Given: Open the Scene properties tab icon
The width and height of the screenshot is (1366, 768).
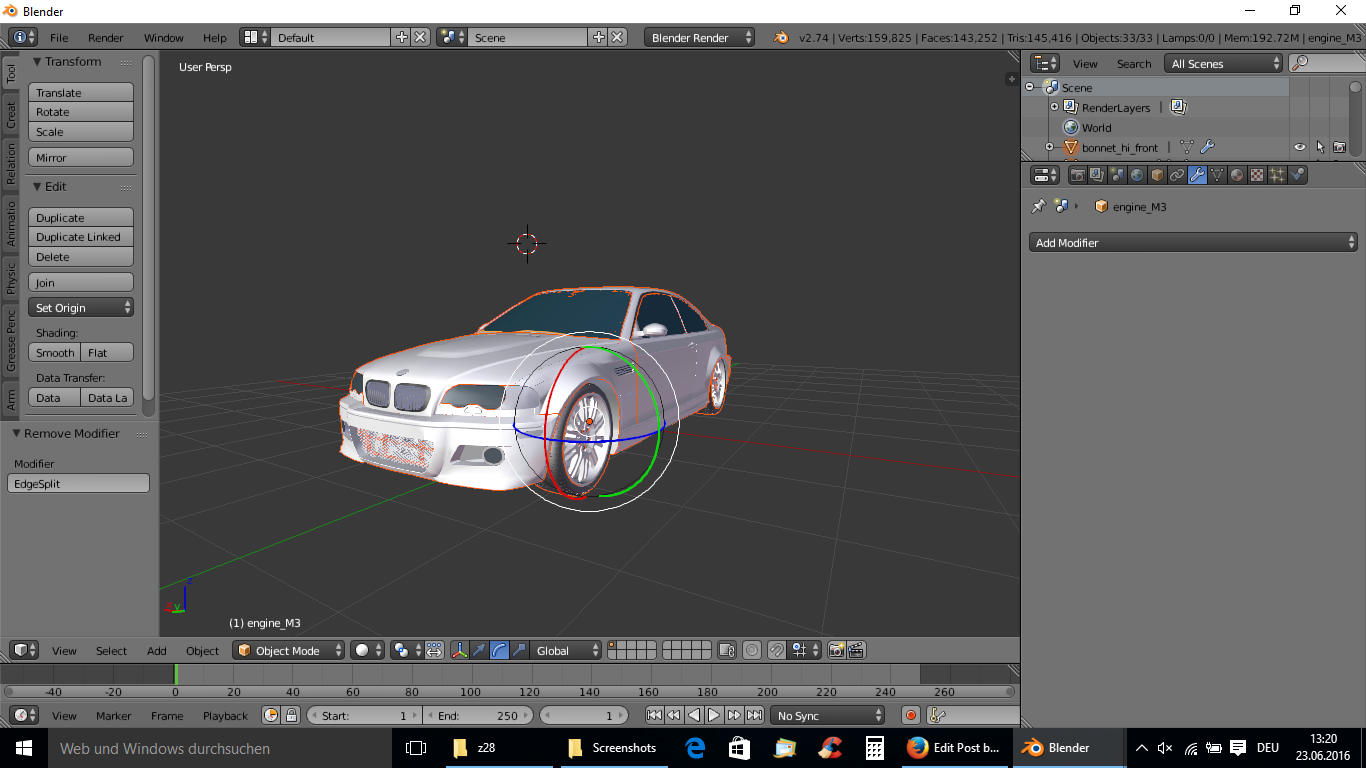Looking at the screenshot, I should click(x=1117, y=175).
